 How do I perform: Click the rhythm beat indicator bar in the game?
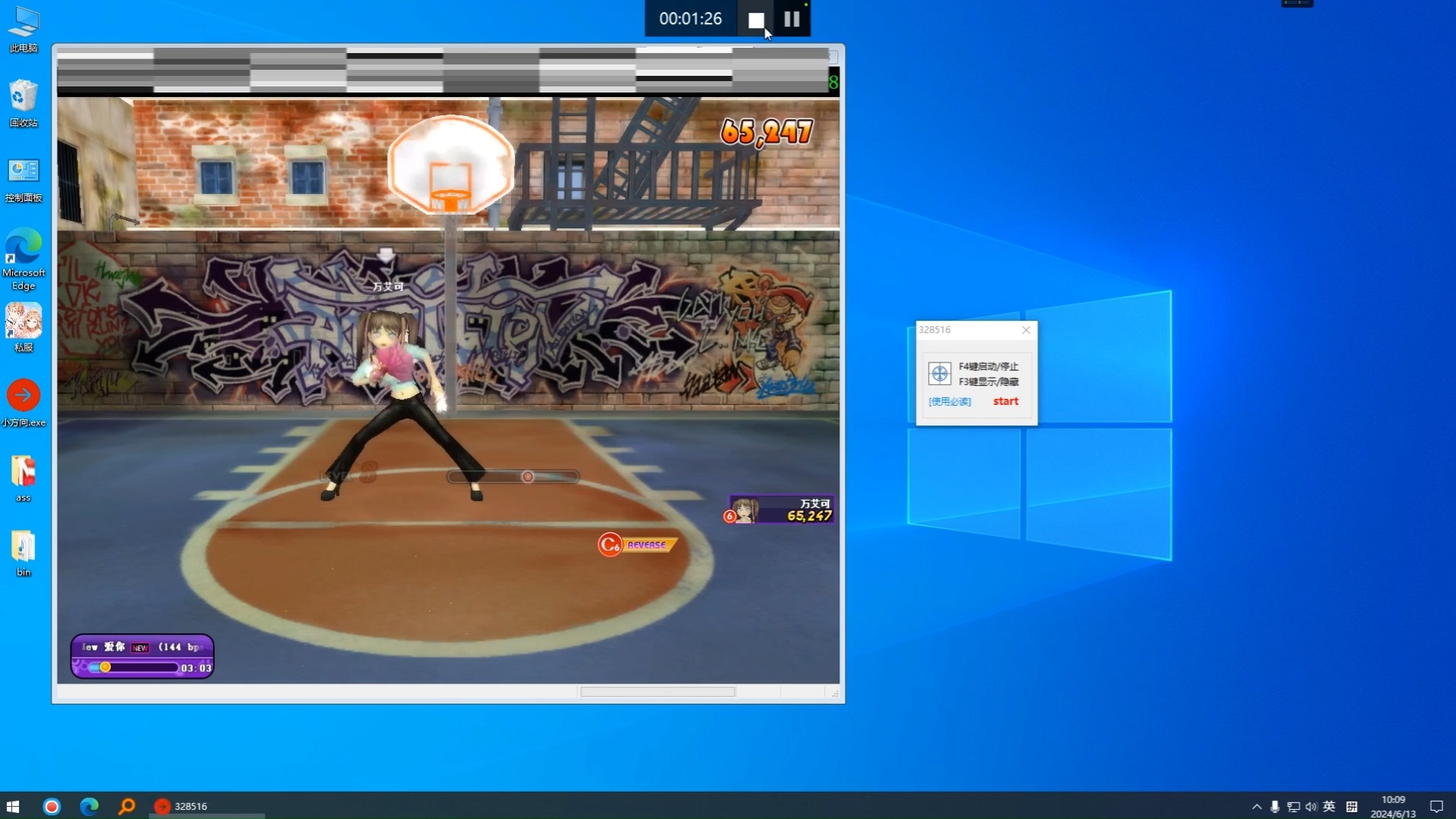(x=513, y=476)
